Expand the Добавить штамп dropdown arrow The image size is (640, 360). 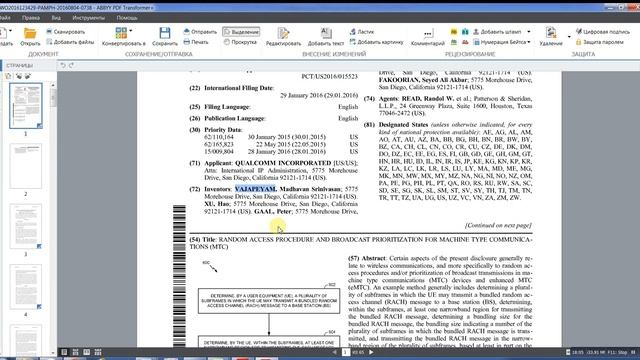point(529,31)
